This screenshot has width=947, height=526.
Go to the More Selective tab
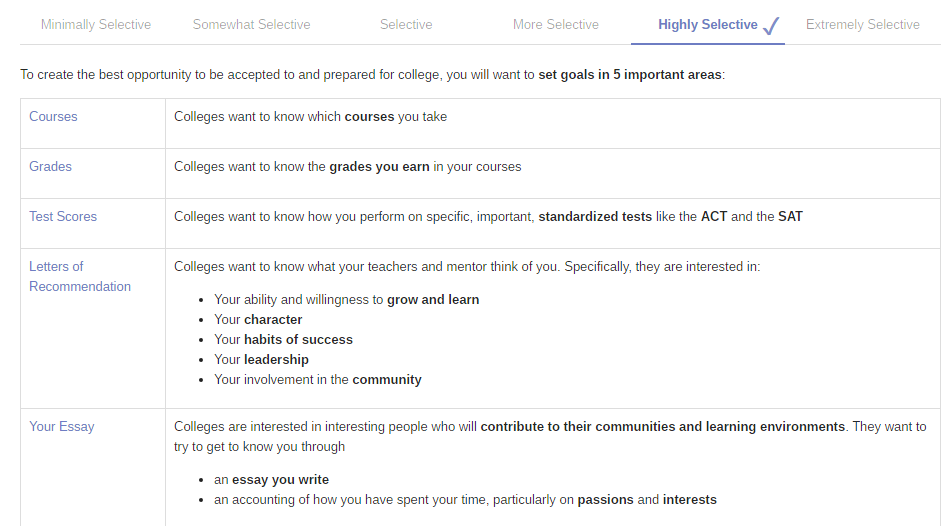click(x=556, y=25)
